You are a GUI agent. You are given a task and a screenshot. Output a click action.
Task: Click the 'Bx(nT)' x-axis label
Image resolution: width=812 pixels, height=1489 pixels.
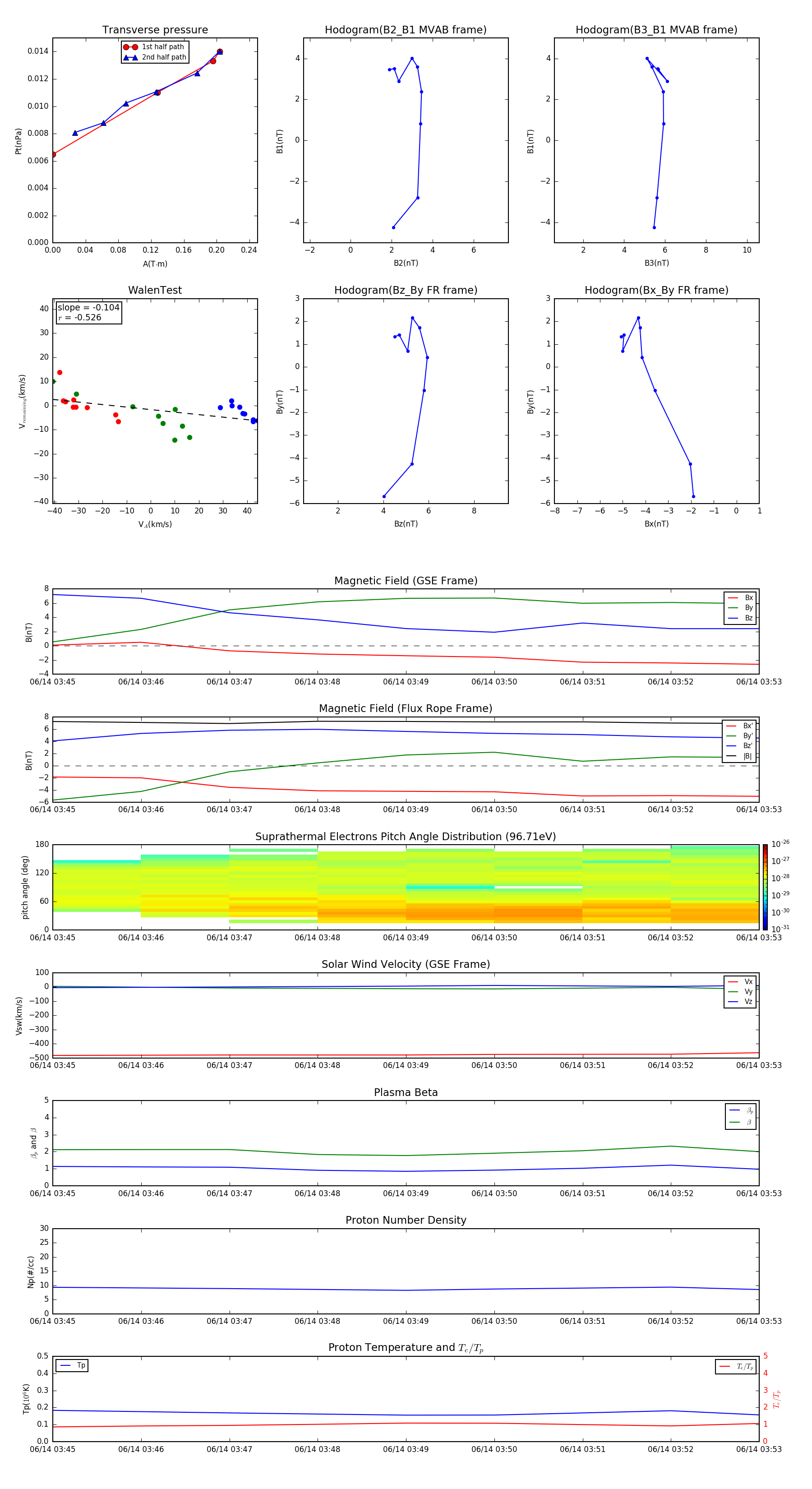coord(656,524)
